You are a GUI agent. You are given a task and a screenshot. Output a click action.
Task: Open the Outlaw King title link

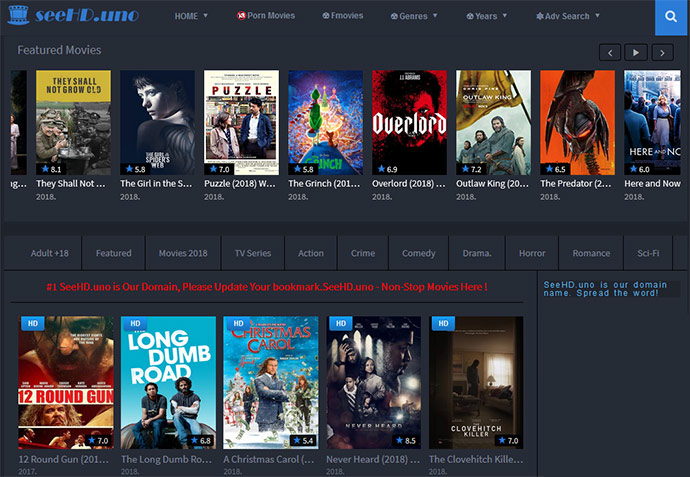coord(493,184)
